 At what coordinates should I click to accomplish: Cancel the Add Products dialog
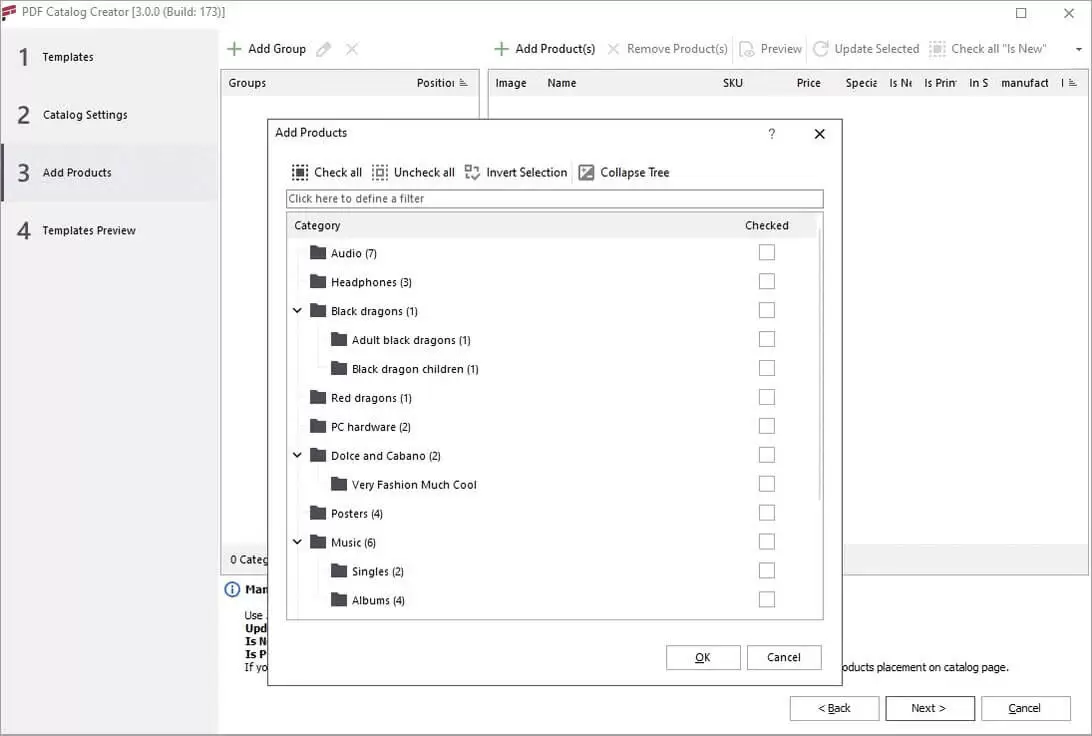pyautogui.click(x=783, y=657)
